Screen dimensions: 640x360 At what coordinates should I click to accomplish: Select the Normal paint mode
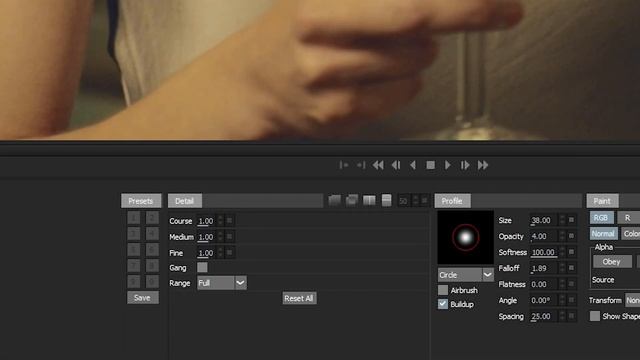click(603, 233)
